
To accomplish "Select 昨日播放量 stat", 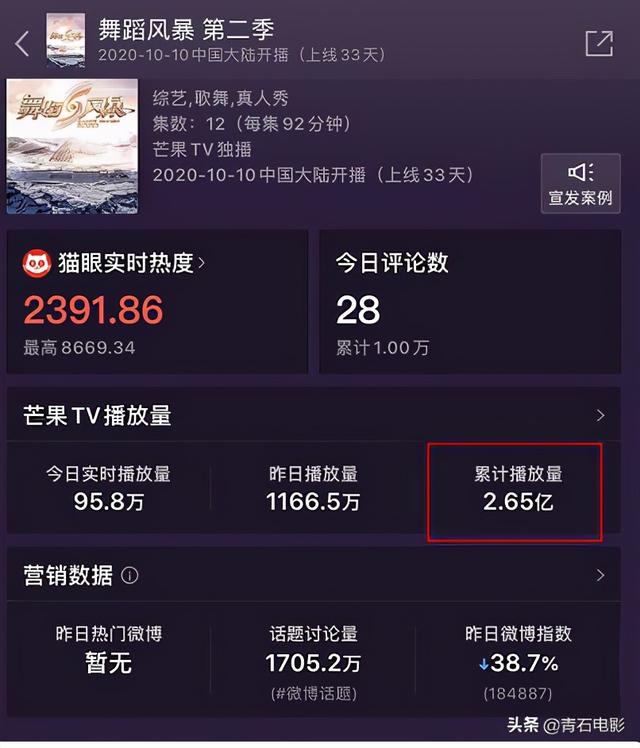I will click(x=313, y=488).
